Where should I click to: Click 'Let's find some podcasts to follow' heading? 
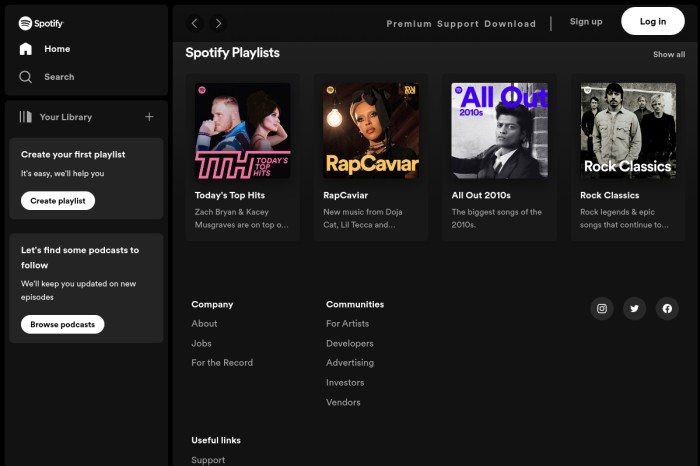(x=80, y=258)
